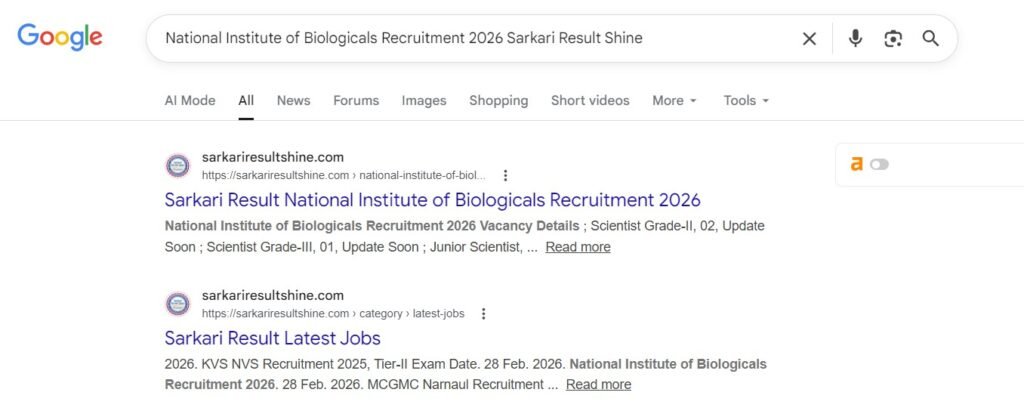This screenshot has width=1024, height=417.
Task: Click the magnifying glass search button
Action: coord(930,39)
